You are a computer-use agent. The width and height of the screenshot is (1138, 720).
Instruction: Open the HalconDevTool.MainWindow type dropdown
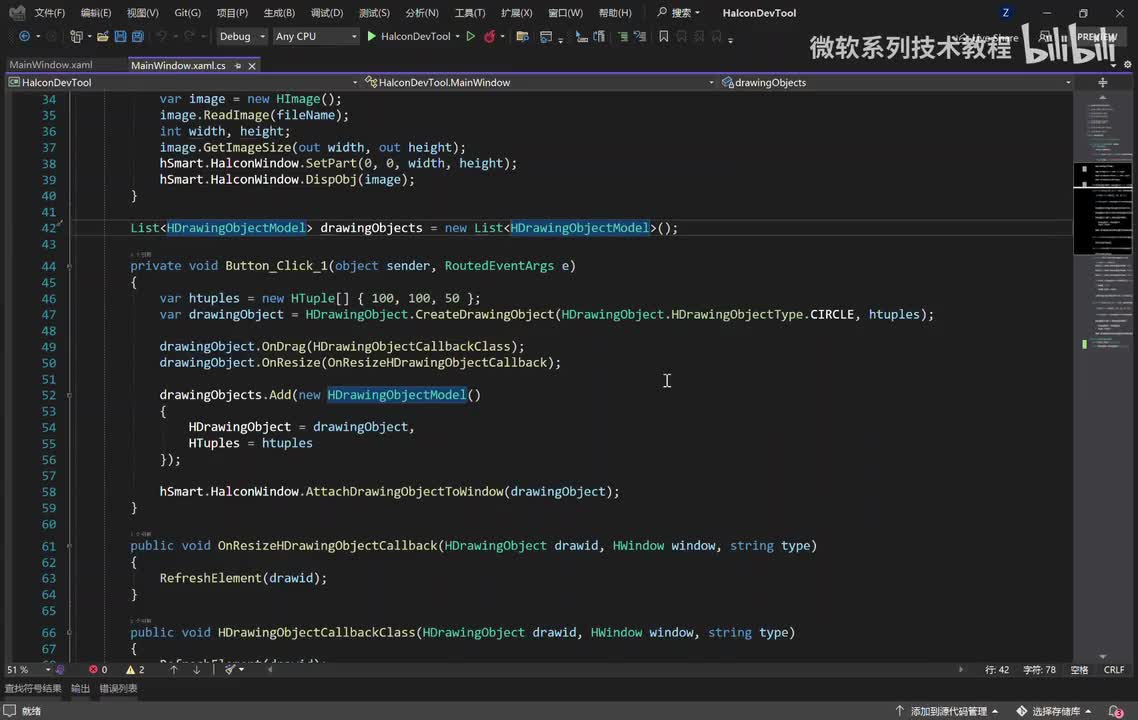click(x=539, y=82)
